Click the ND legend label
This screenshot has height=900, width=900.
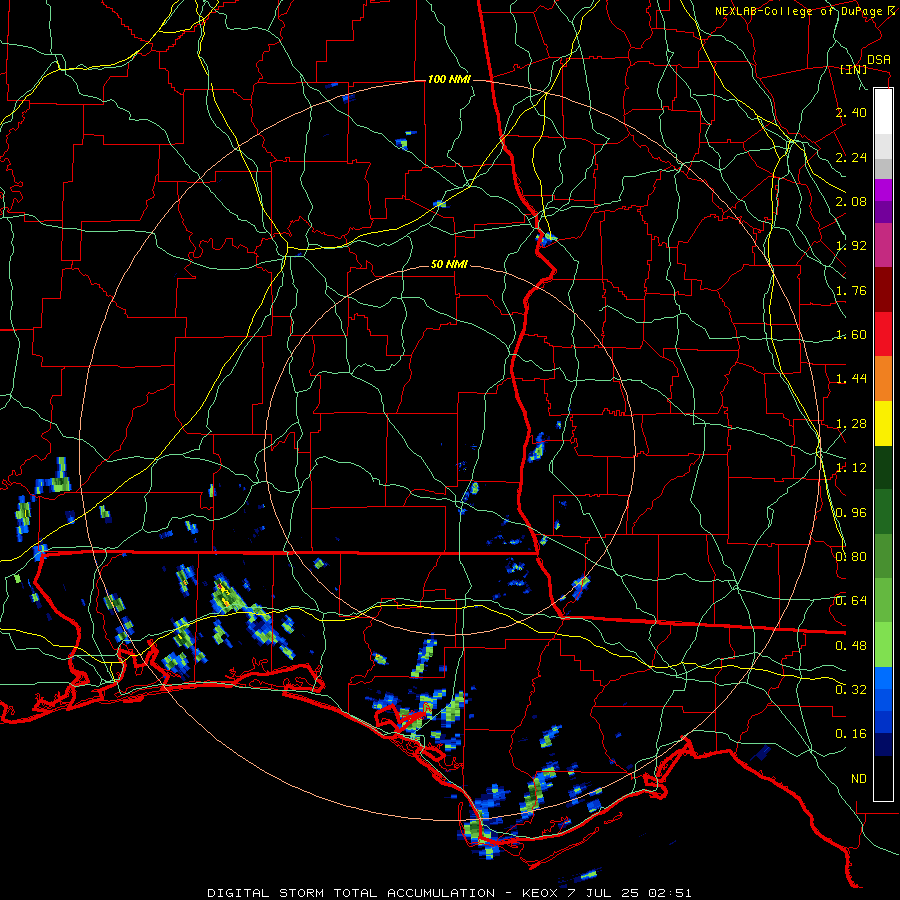point(859,779)
